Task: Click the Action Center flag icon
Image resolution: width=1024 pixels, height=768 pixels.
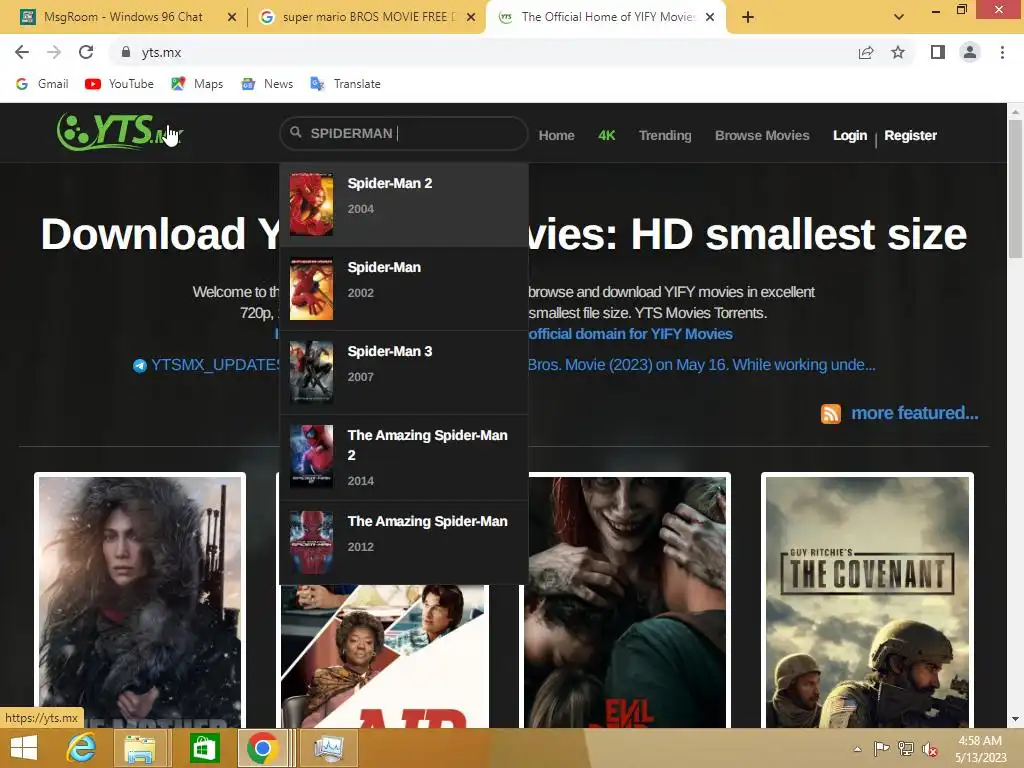Action: tap(881, 748)
